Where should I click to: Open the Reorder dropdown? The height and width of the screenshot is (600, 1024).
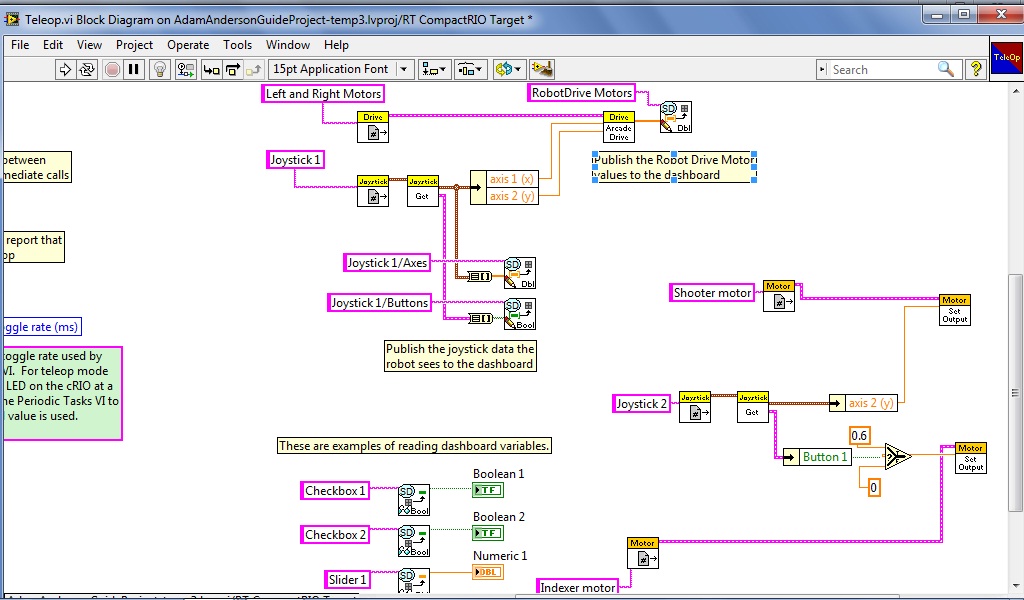point(508,69)
